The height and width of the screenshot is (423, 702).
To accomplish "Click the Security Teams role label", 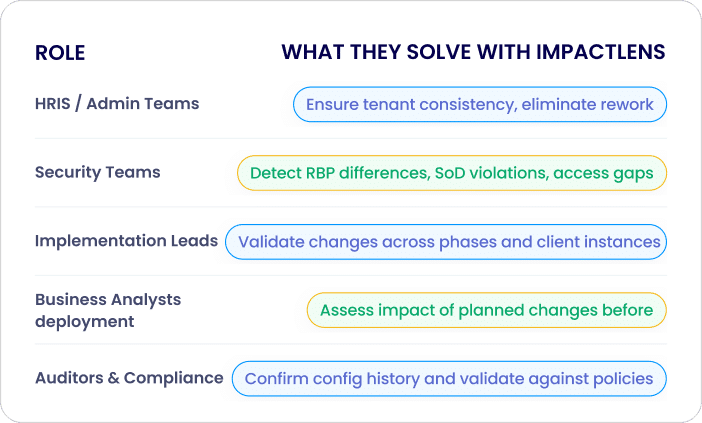I will click(98, 172).
